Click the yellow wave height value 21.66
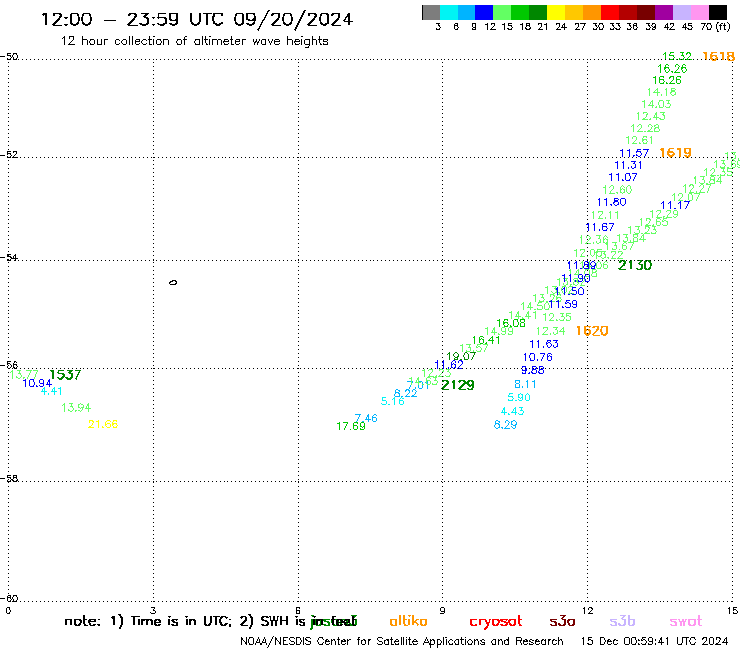This screenshot has width=740, height=650. [103, 424]
